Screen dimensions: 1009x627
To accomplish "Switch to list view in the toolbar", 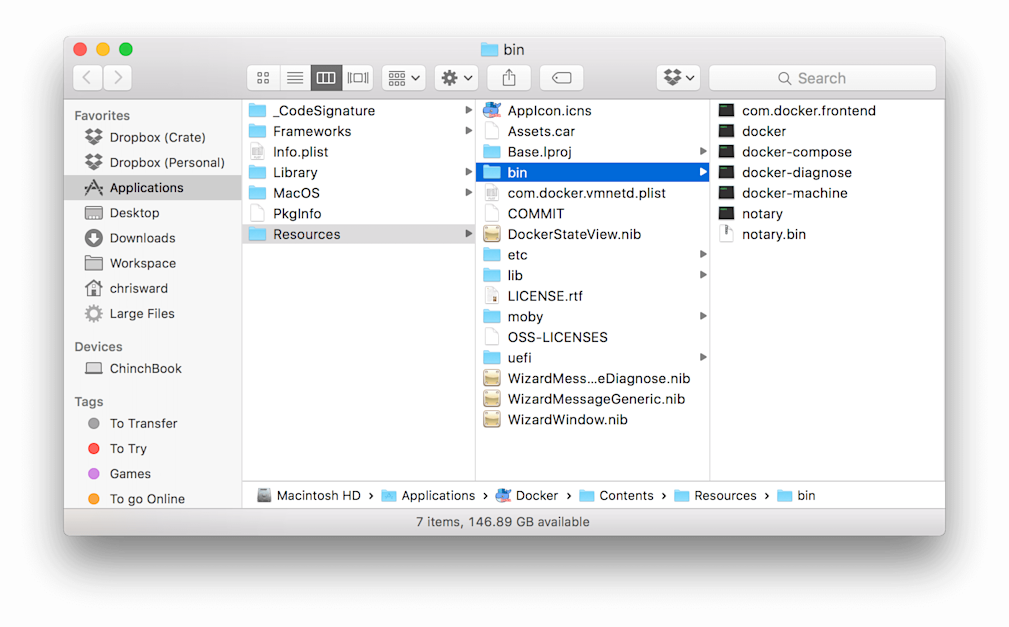I will (x=294, y=77).
